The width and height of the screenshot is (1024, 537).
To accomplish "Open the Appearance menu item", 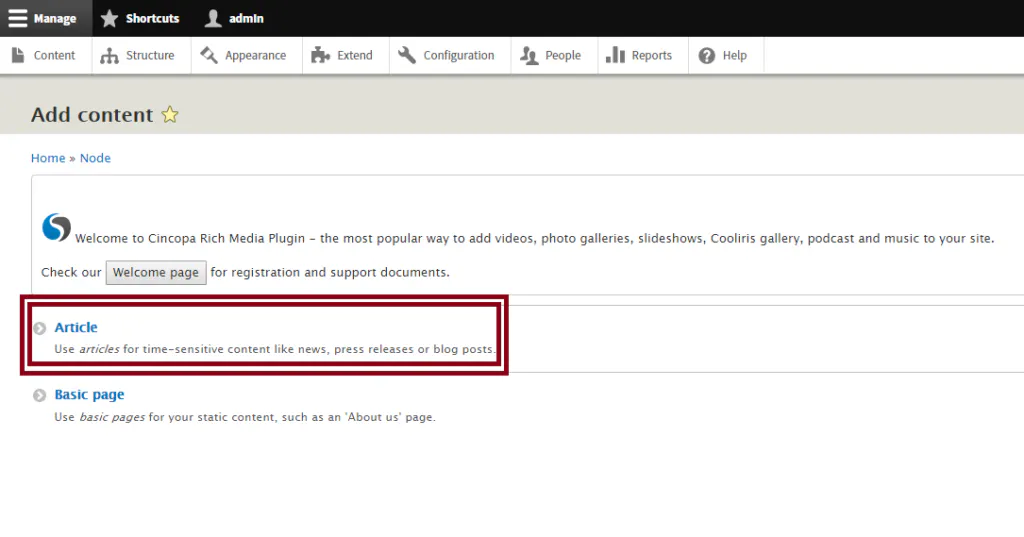I will tap(246, 56).
